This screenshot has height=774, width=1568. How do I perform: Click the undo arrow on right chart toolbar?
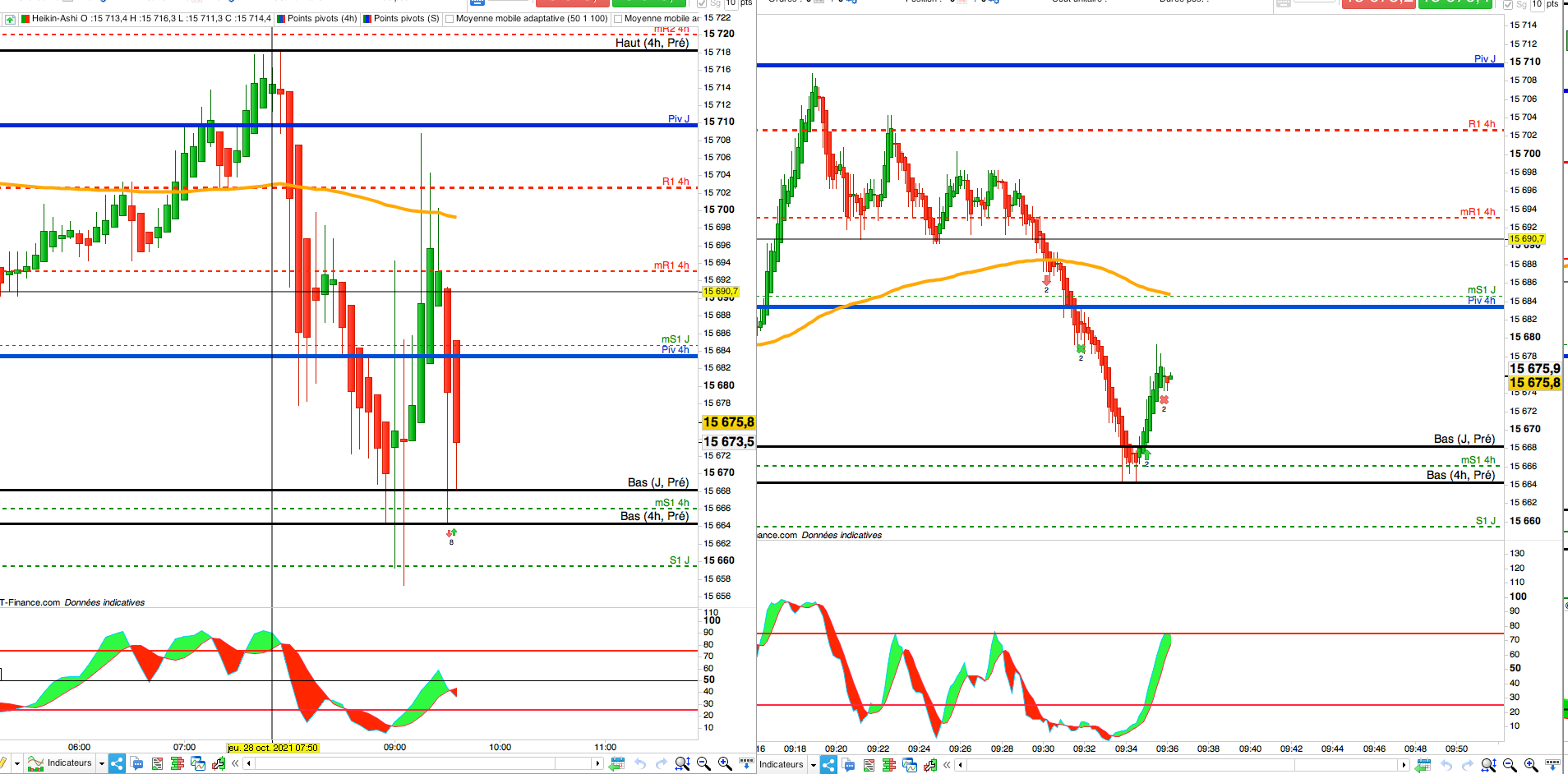(x=1446, y=765)
